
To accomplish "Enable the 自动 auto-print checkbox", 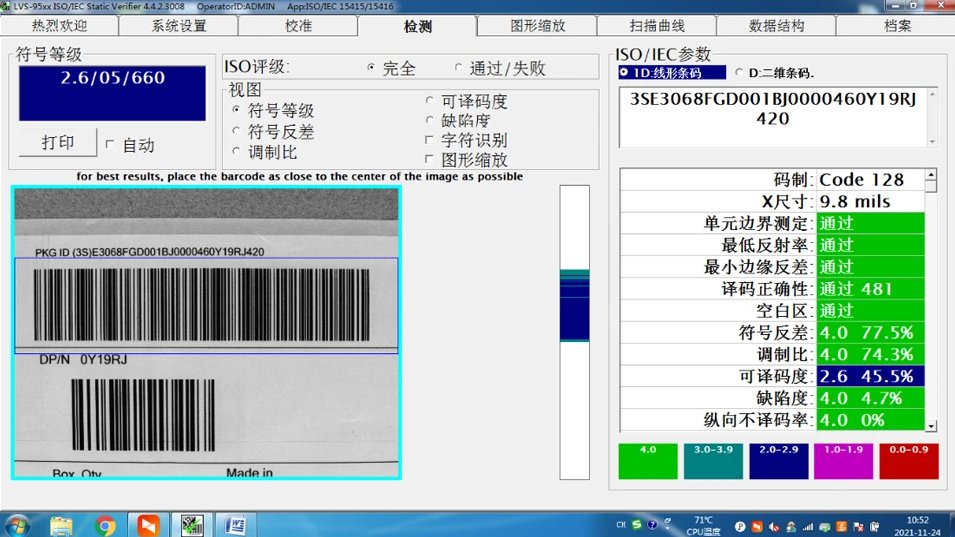I will (x=110, y=145).
